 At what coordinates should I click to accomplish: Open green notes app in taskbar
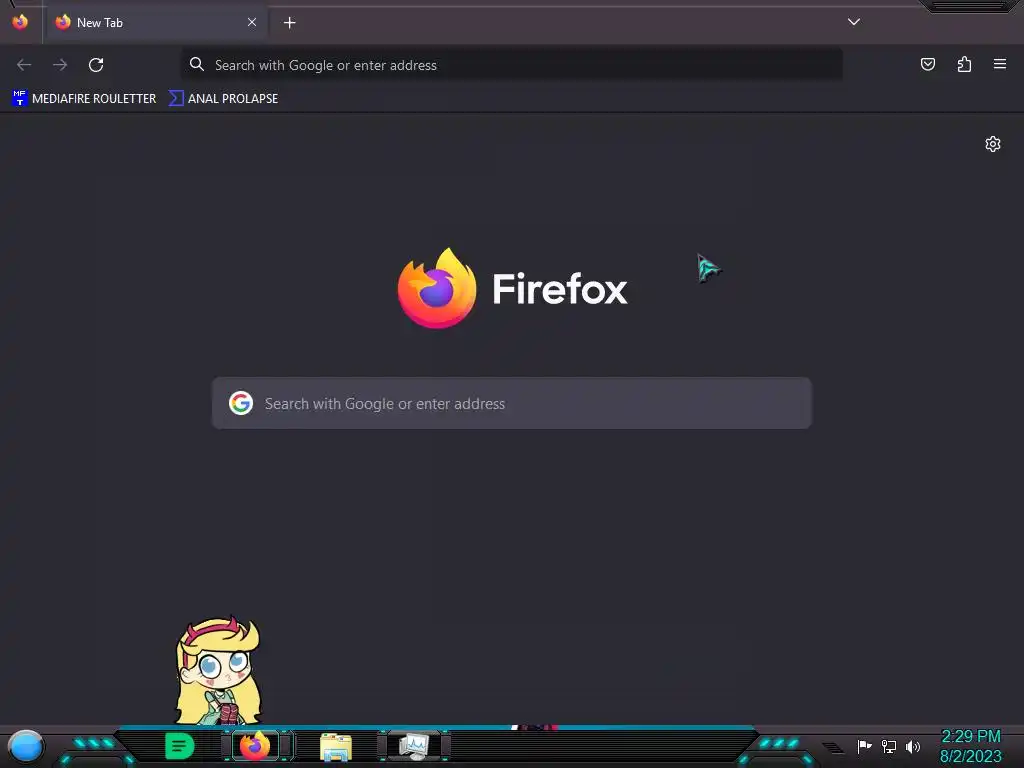coord(180,746)
